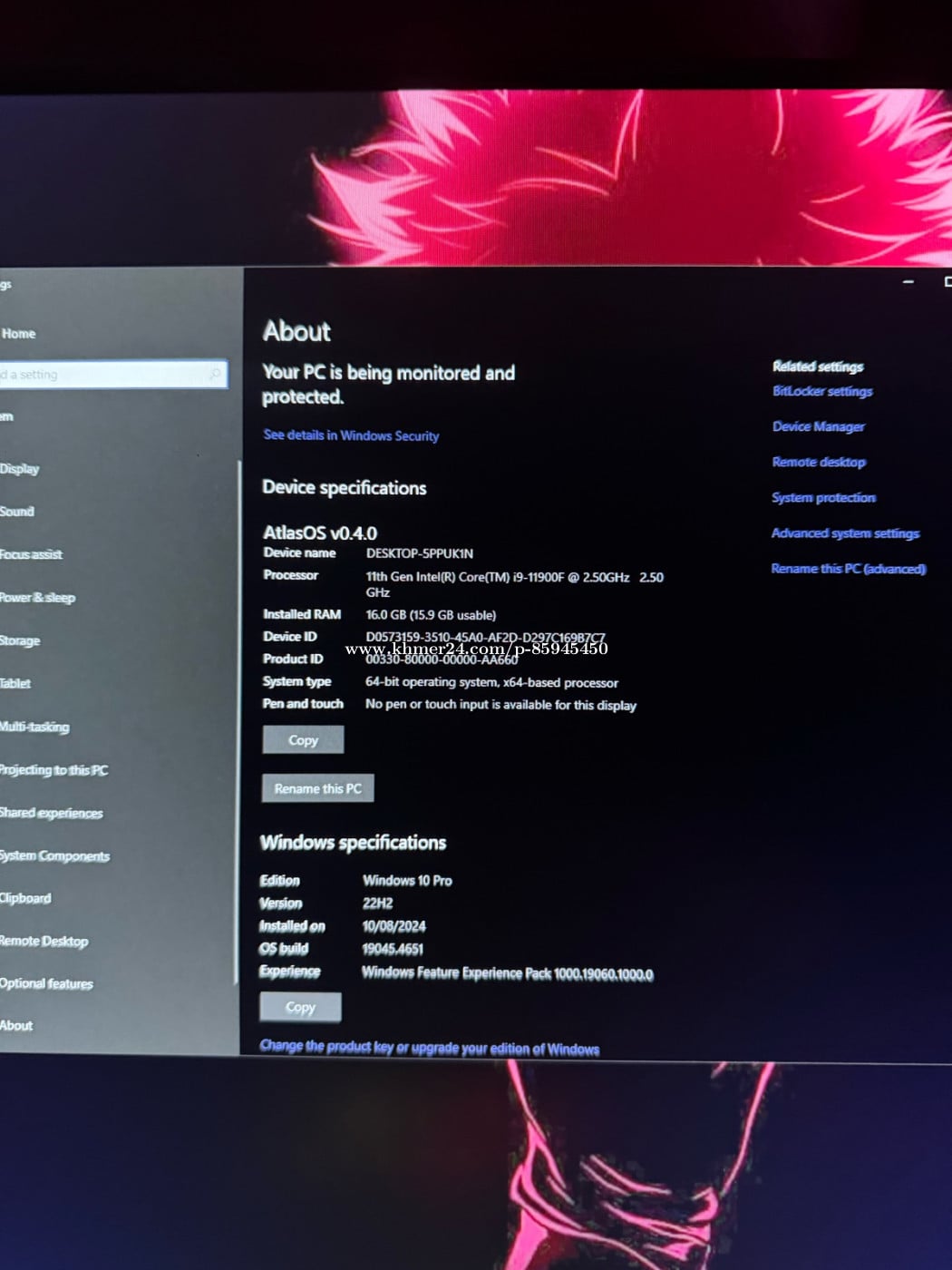Go to Home in Settings sidebar
The height and width of the screenshot is (1270, 952).
[x=19, y=334]
